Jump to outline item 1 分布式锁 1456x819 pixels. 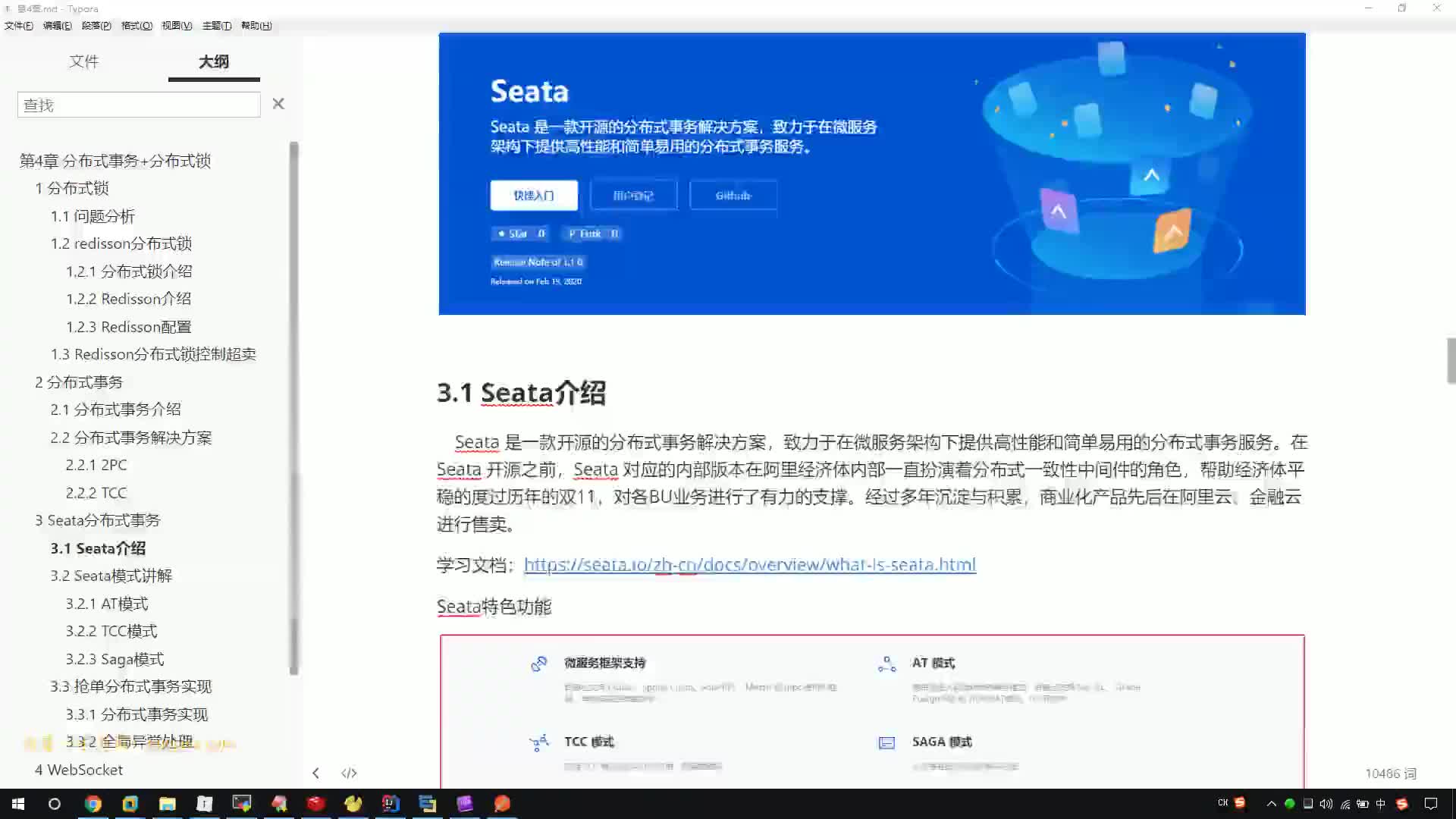[x=72, y=188]
